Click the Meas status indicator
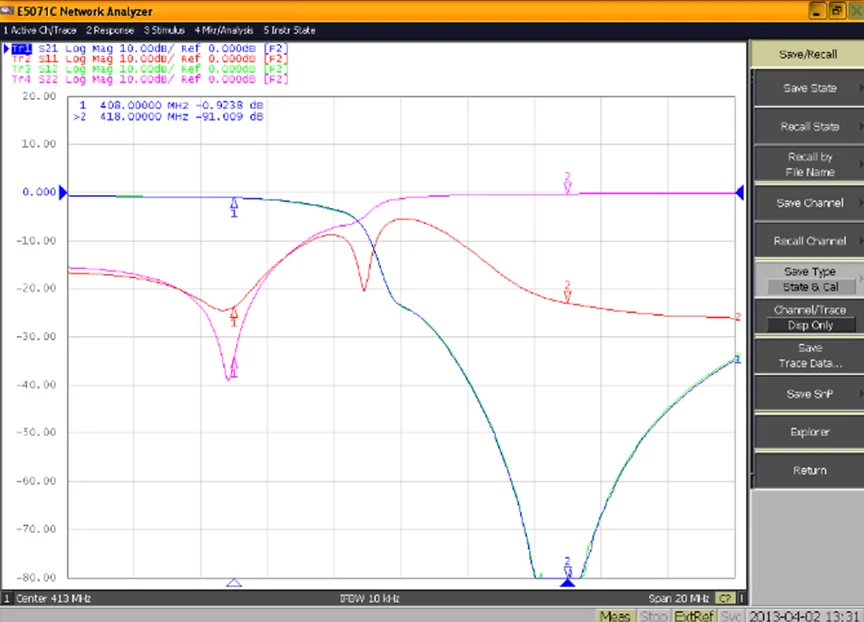This screenshot has height=622, width=864. [x=615, y=615]
